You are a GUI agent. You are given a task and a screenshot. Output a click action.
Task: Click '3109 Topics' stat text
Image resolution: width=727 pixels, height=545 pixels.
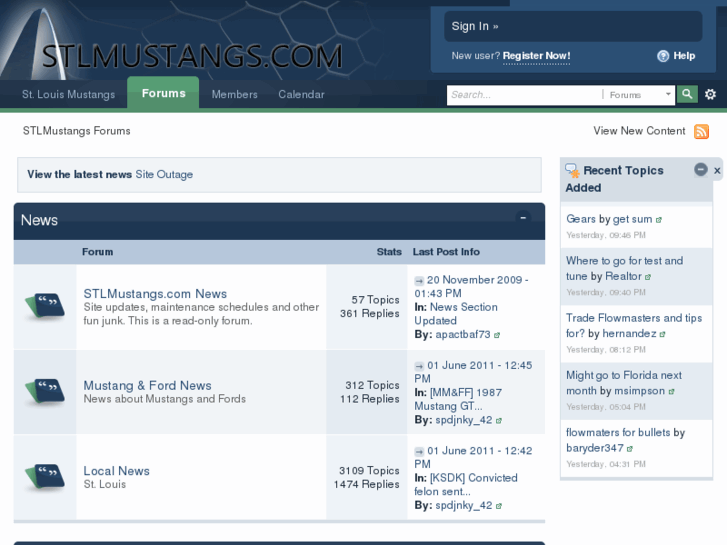coord(369,471)
